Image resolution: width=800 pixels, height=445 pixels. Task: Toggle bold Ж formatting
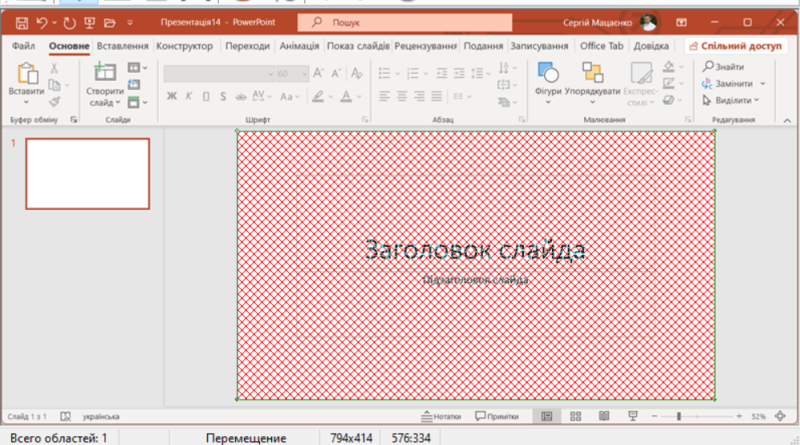pos(172,96)
